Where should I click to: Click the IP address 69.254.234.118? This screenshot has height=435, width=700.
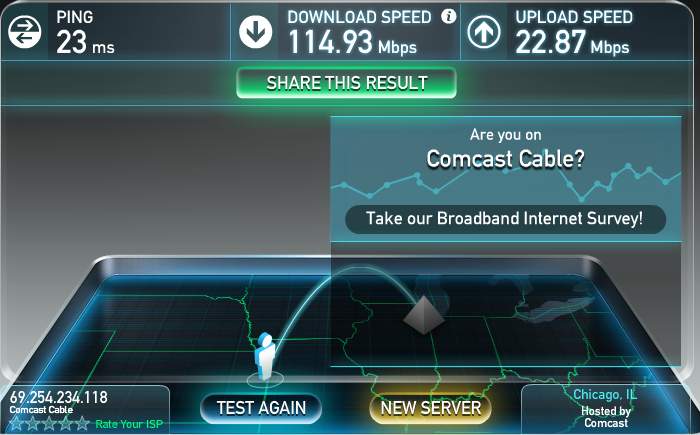tap(58, 397)
